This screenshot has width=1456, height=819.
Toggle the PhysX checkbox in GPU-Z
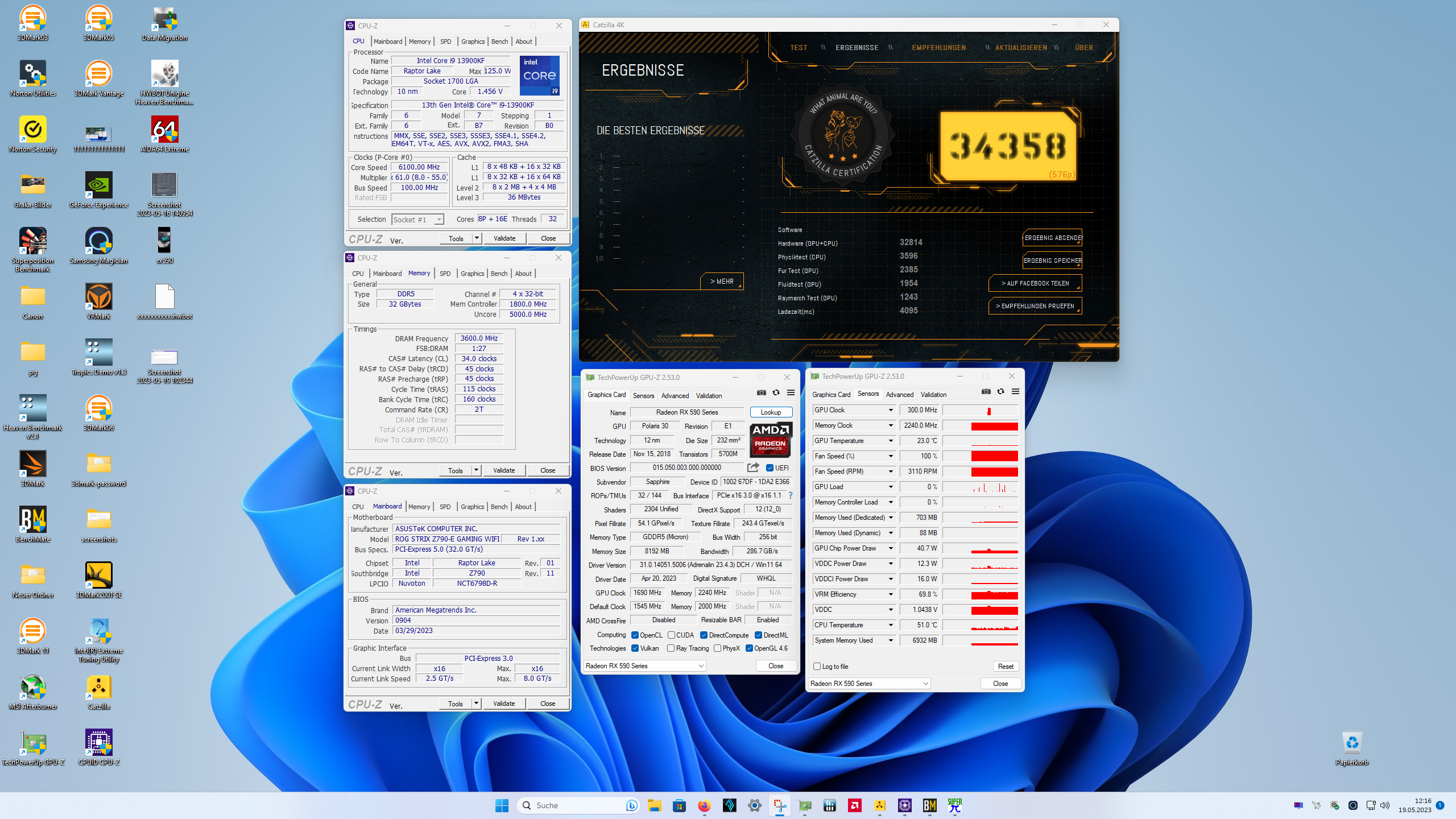pyautogui.click(x=717, y=648)
